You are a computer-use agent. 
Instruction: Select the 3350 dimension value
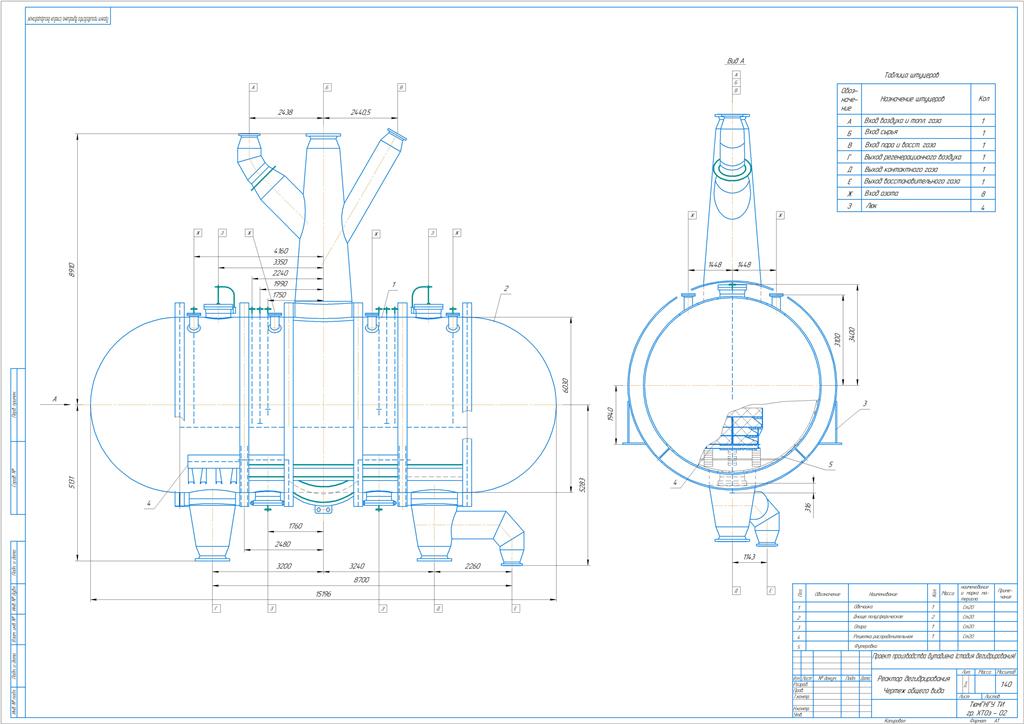tap(281, 262)
